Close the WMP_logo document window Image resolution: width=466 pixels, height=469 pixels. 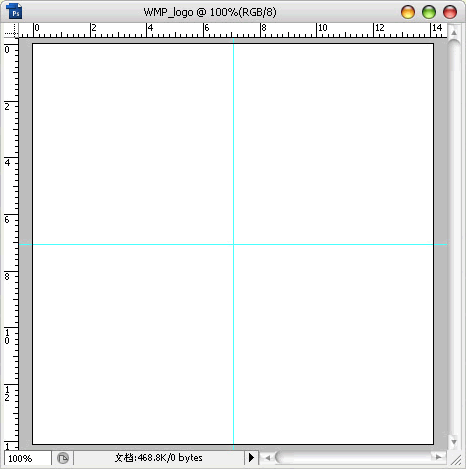pos(450,12)
